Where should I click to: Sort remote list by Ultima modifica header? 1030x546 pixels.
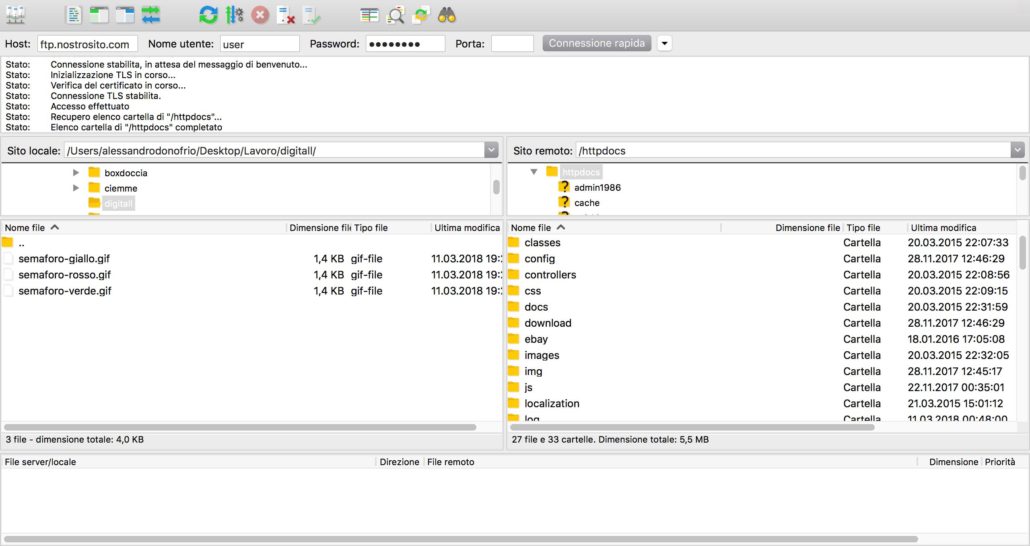coord(962,228)
